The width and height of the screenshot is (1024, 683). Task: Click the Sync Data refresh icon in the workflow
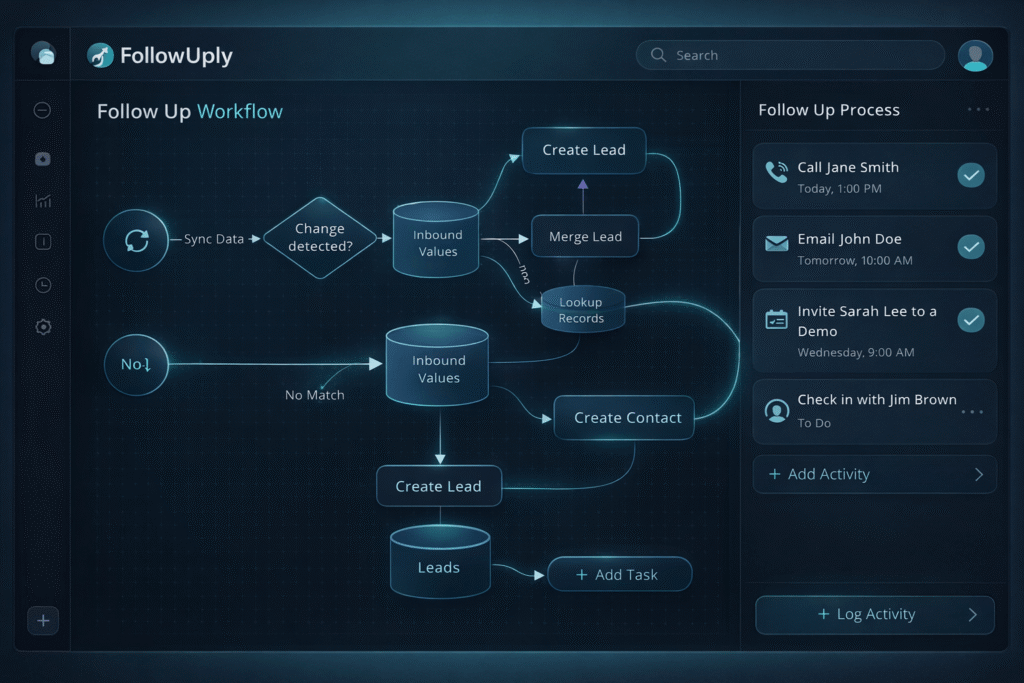[x=136, y=240]
